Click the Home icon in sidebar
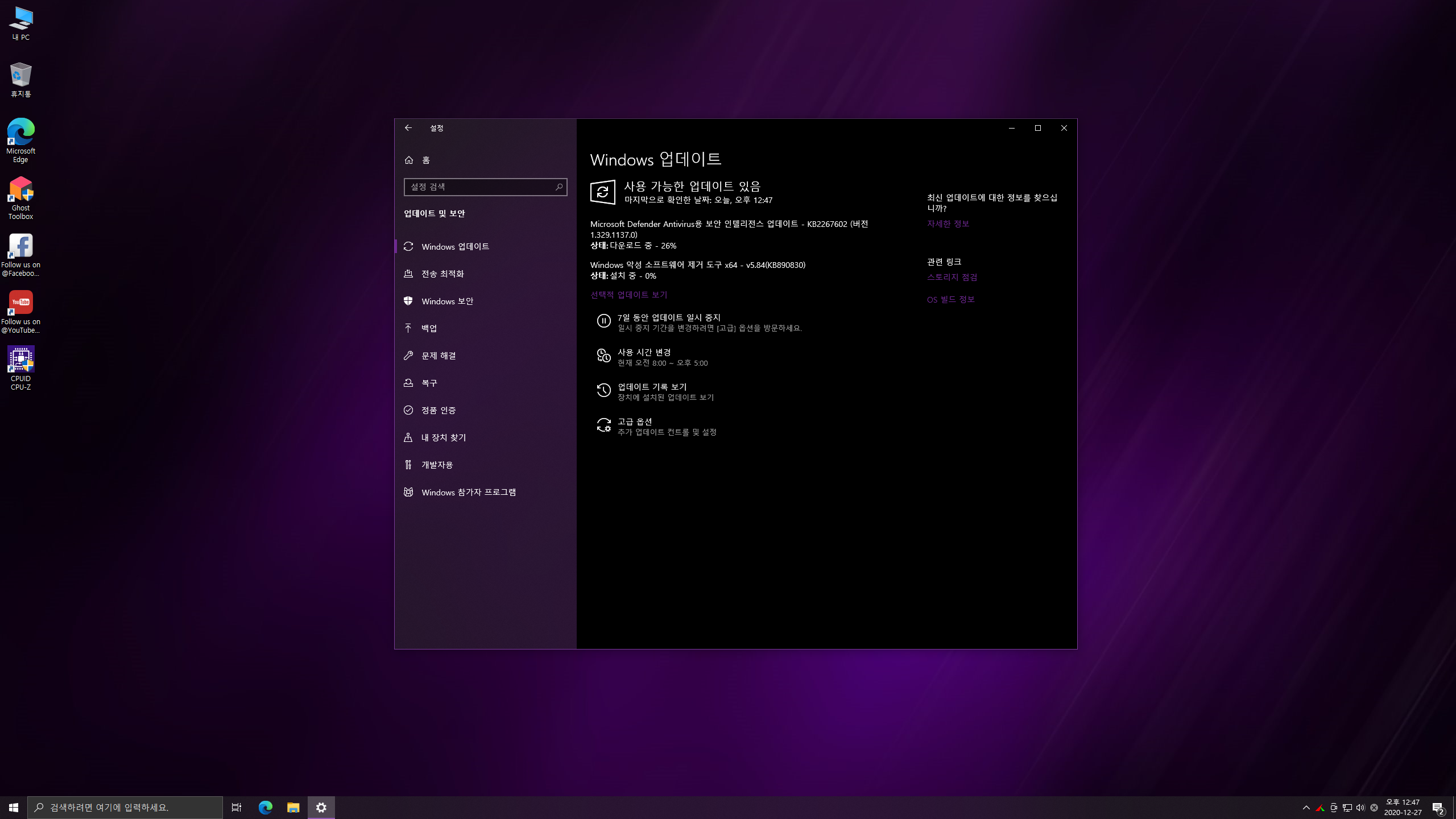The width and height of the screenshot is (1456, 819). tap(409, 160)
